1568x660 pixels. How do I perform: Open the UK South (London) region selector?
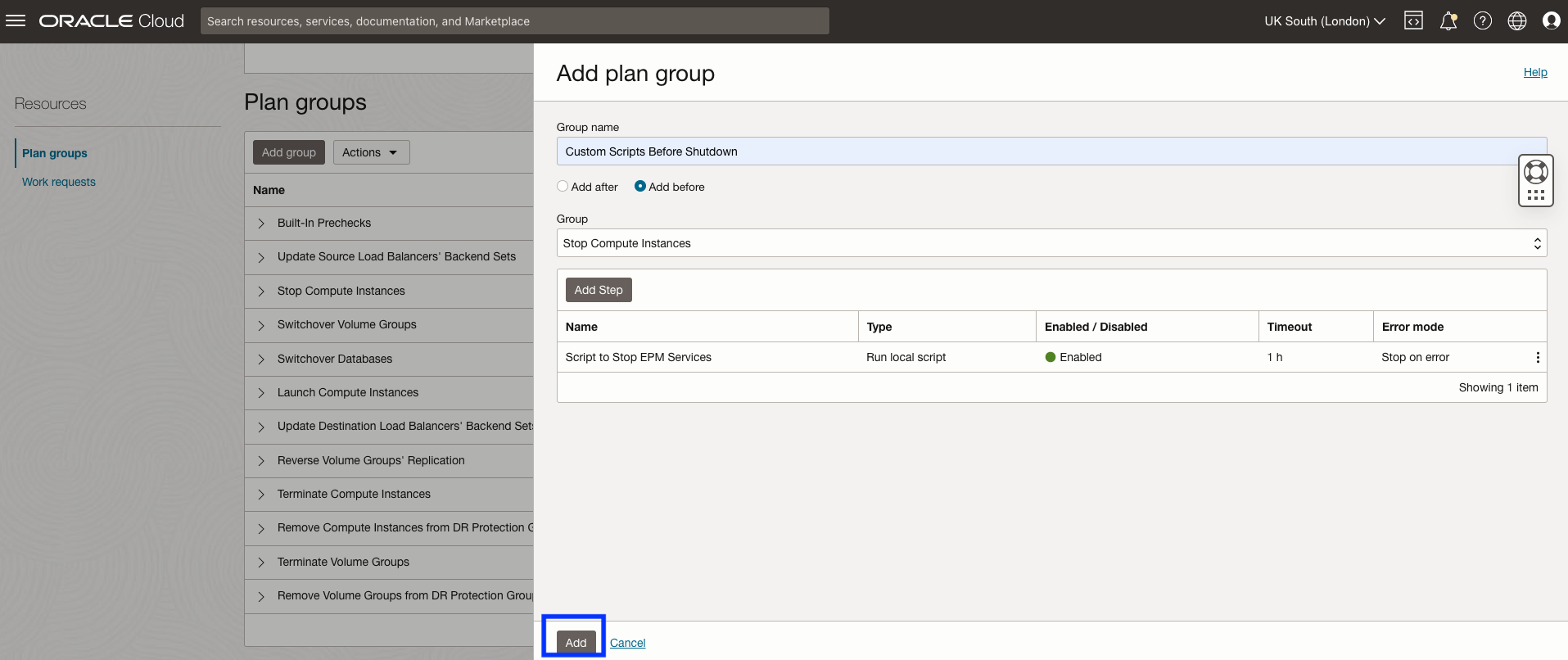click(x=1324, y=21)
